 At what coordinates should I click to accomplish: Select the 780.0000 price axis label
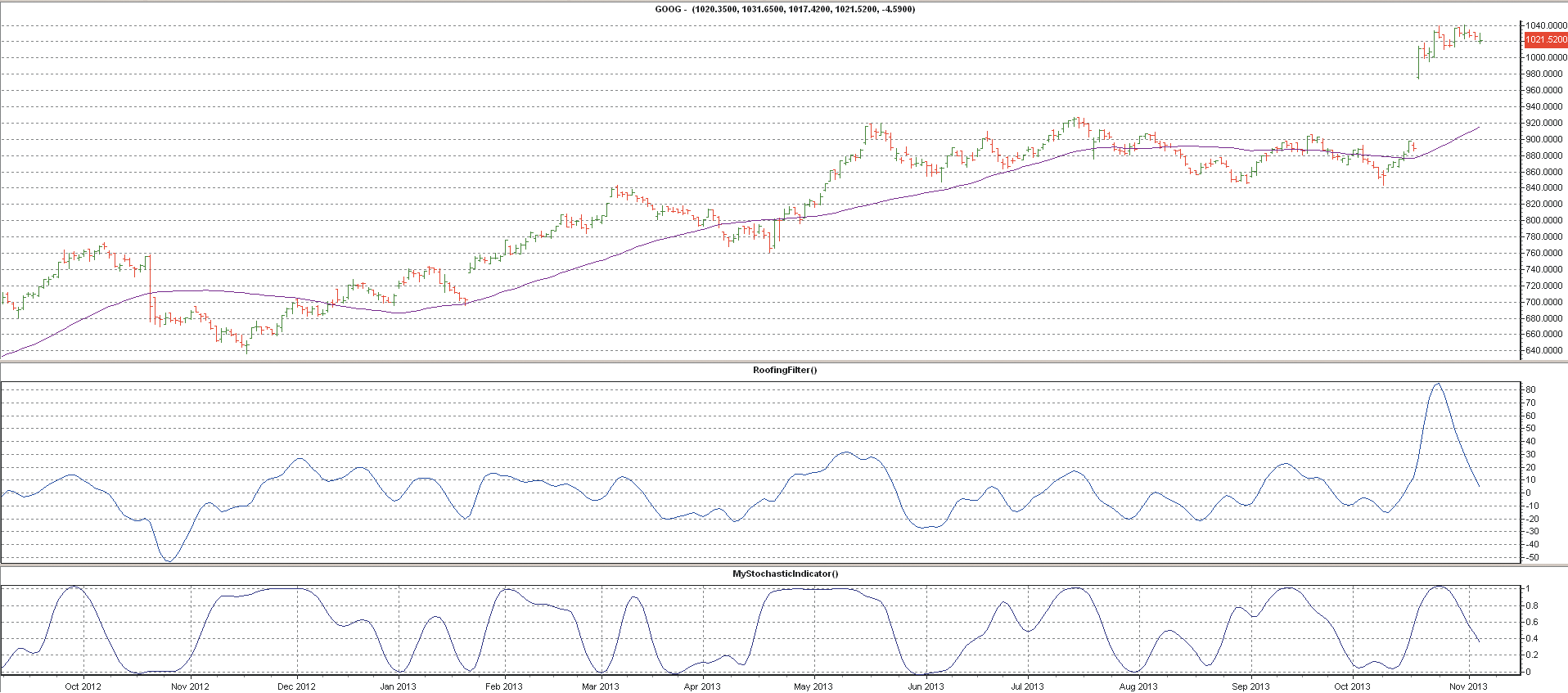1545,236
